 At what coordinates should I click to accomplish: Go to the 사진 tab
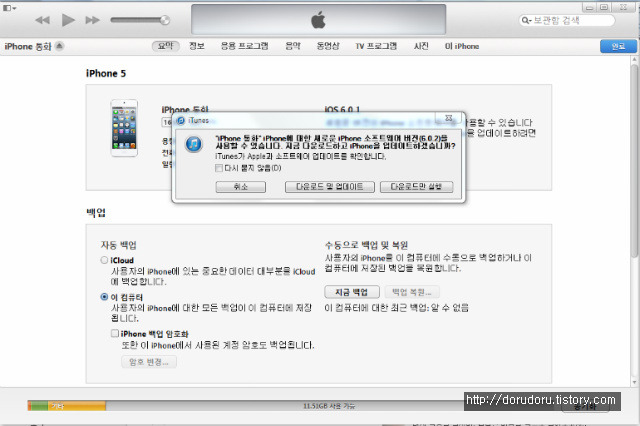421,46
